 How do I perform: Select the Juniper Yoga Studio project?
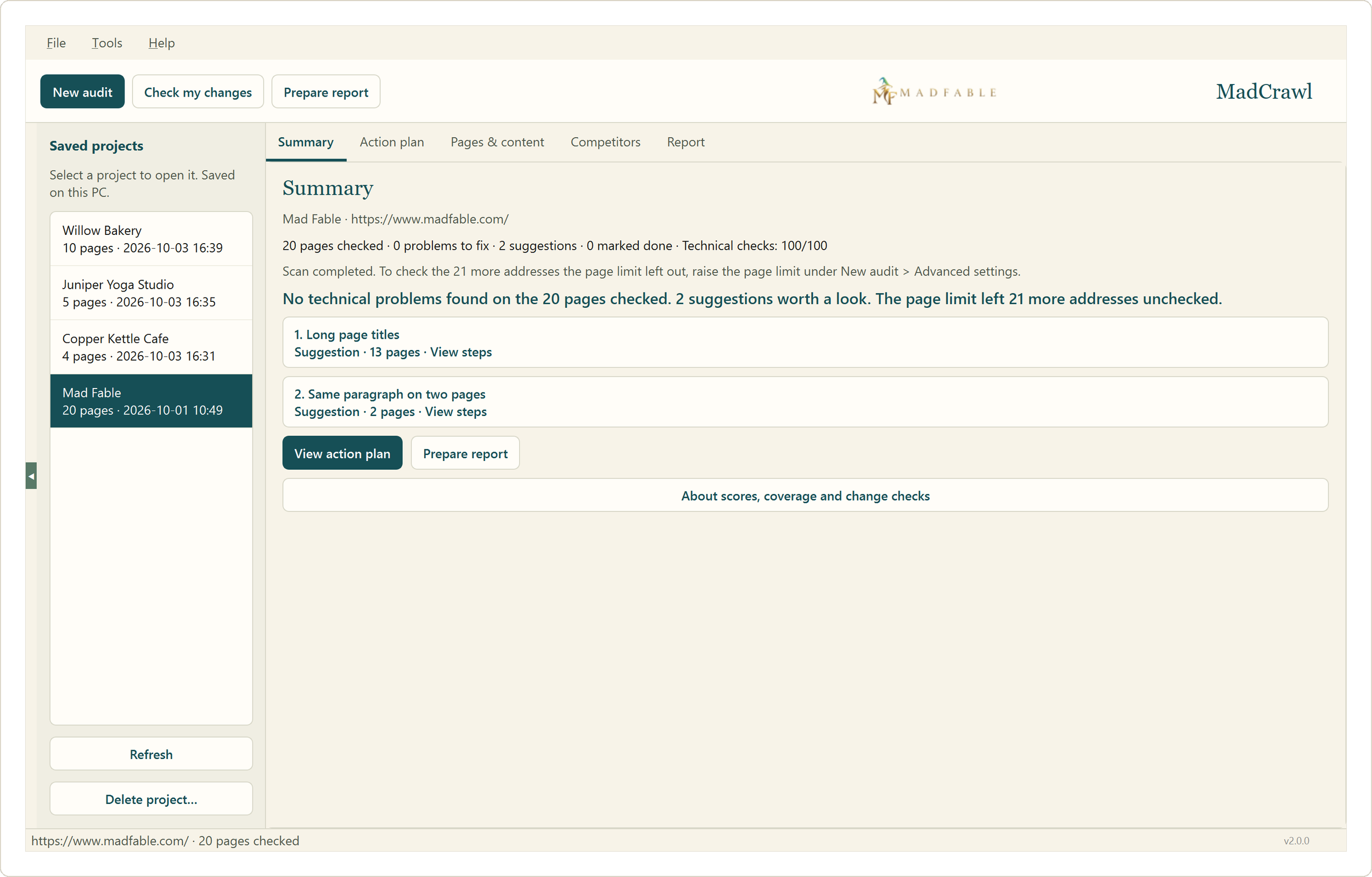click(x=151, y=293)
